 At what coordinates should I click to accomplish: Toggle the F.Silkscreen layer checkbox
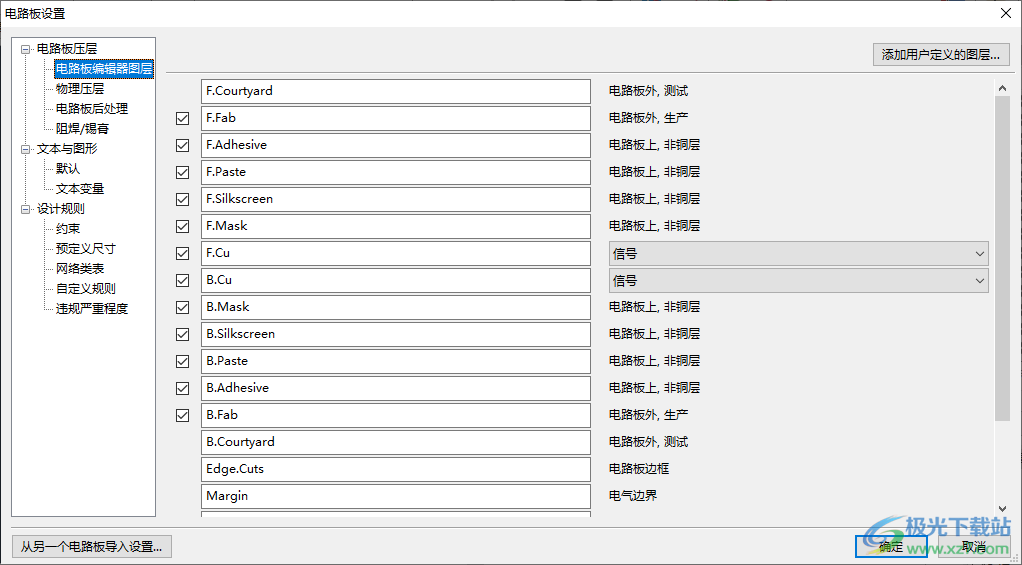[182, 199]
